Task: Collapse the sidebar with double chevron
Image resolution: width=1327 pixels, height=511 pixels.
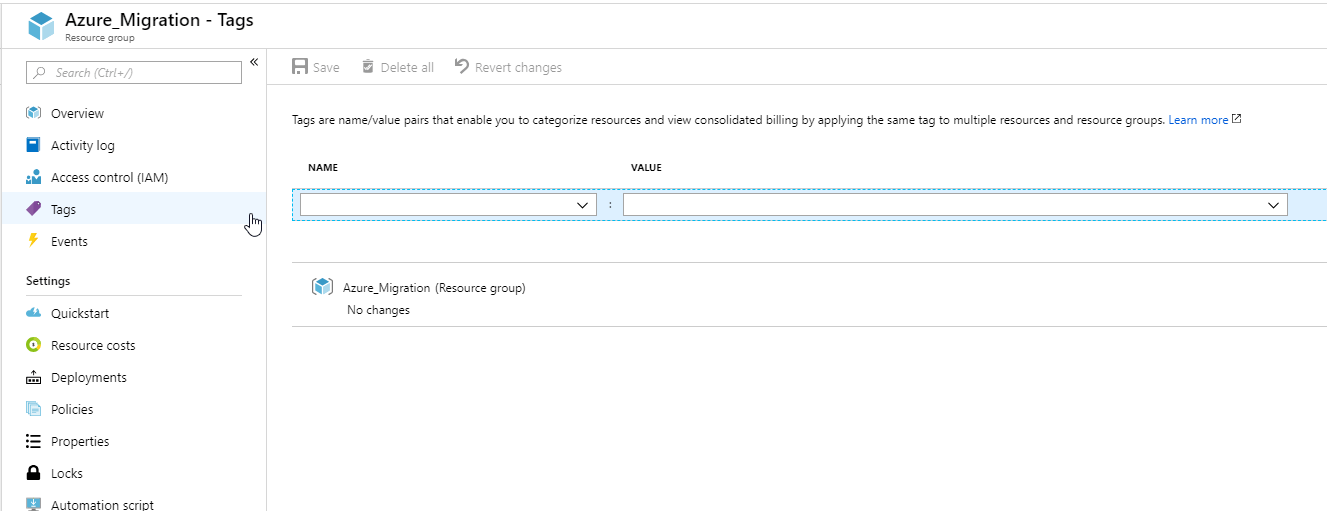Action: click(x=254, y=62)
